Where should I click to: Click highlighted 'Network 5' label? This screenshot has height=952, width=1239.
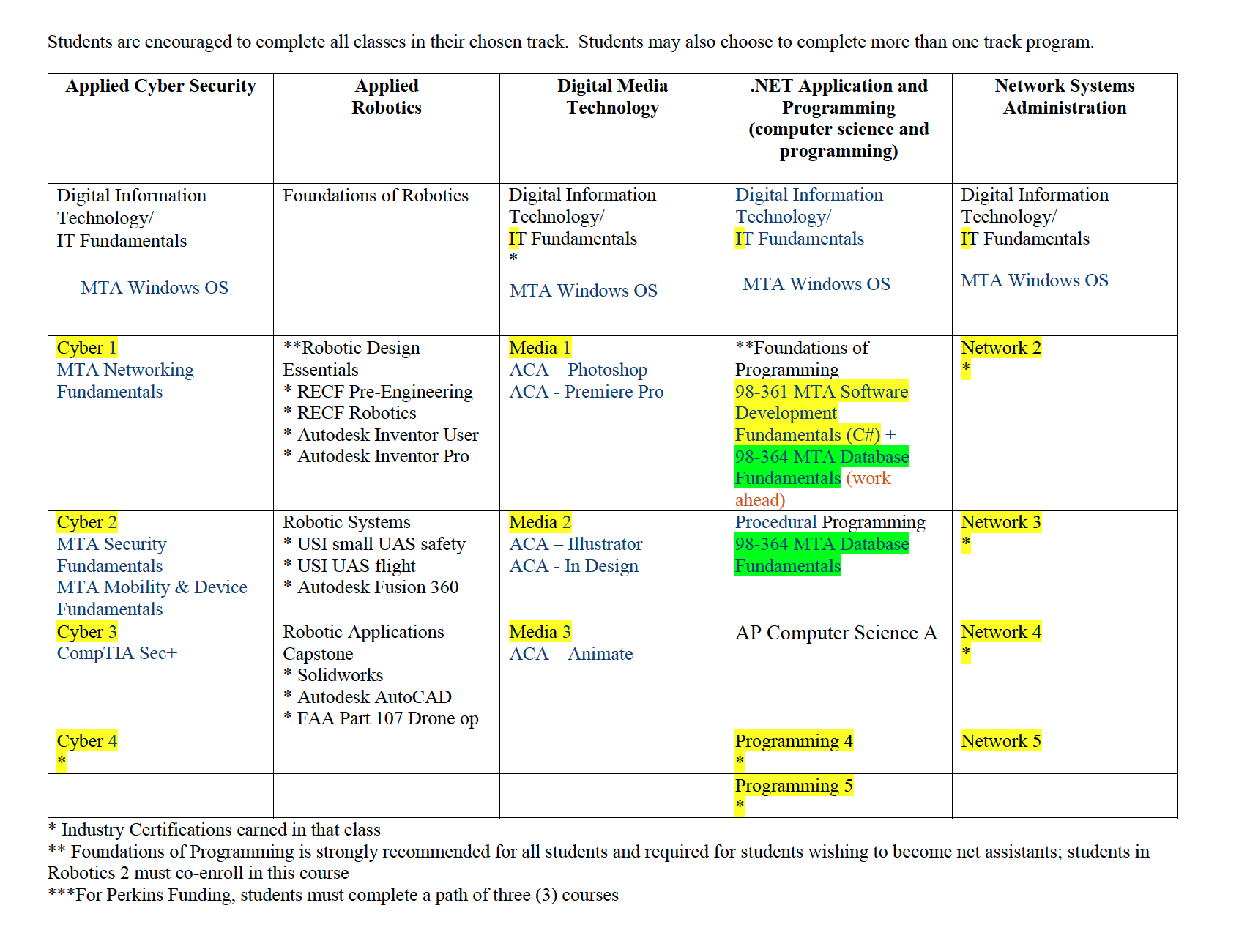point(1001,741)
